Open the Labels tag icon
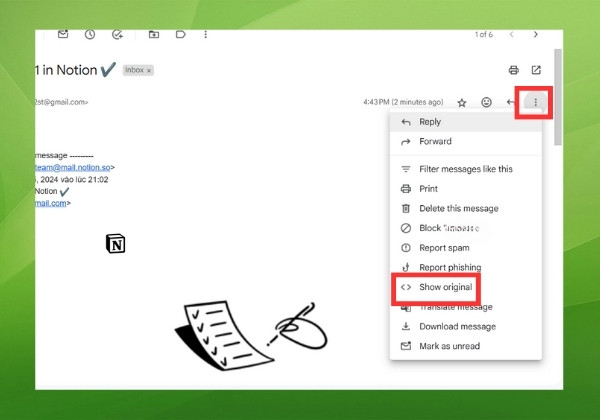Viewport: 600px width, 420px height. tap(181, 34)
